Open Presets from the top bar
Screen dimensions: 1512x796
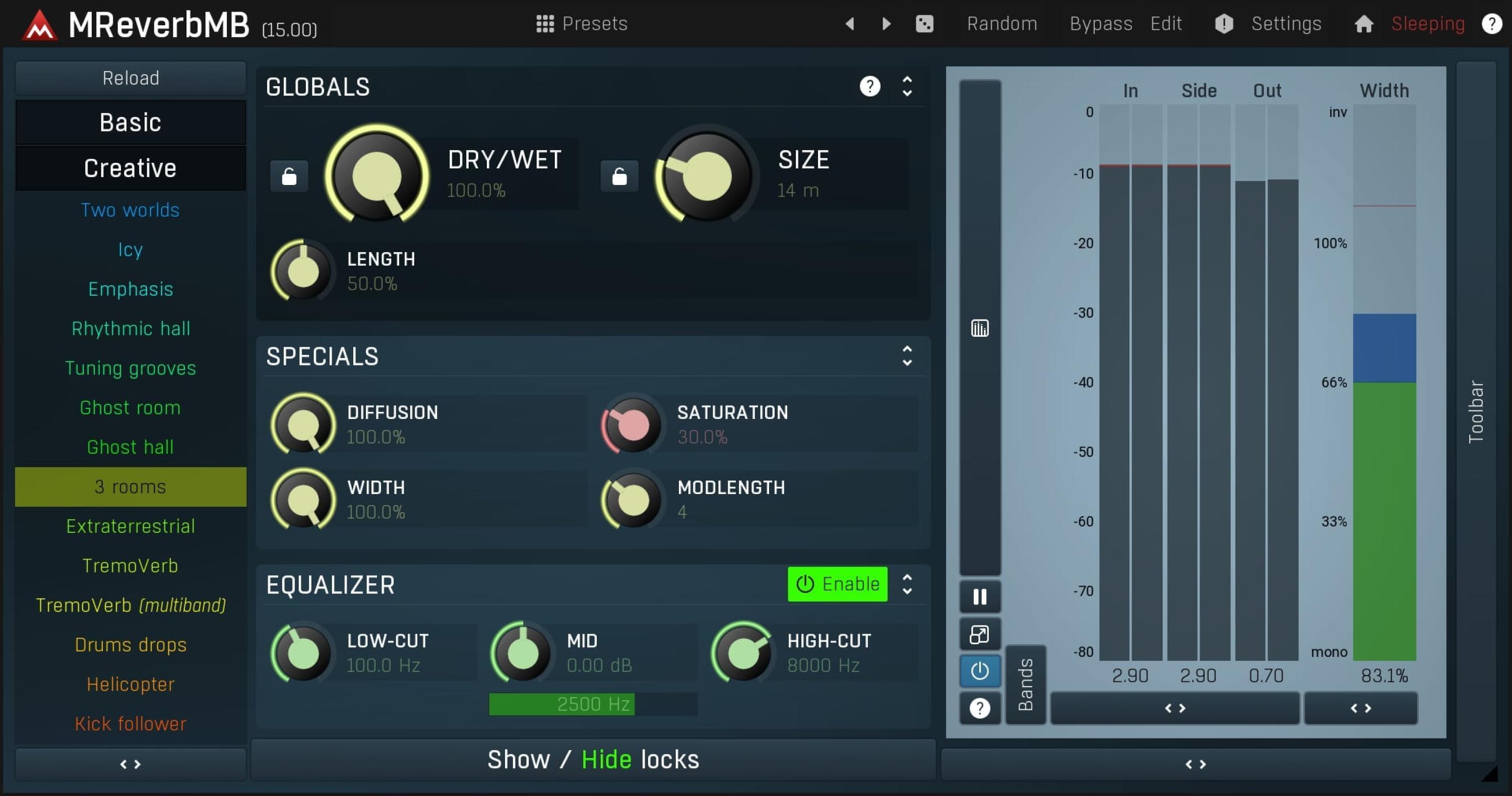tap(581, 24)
